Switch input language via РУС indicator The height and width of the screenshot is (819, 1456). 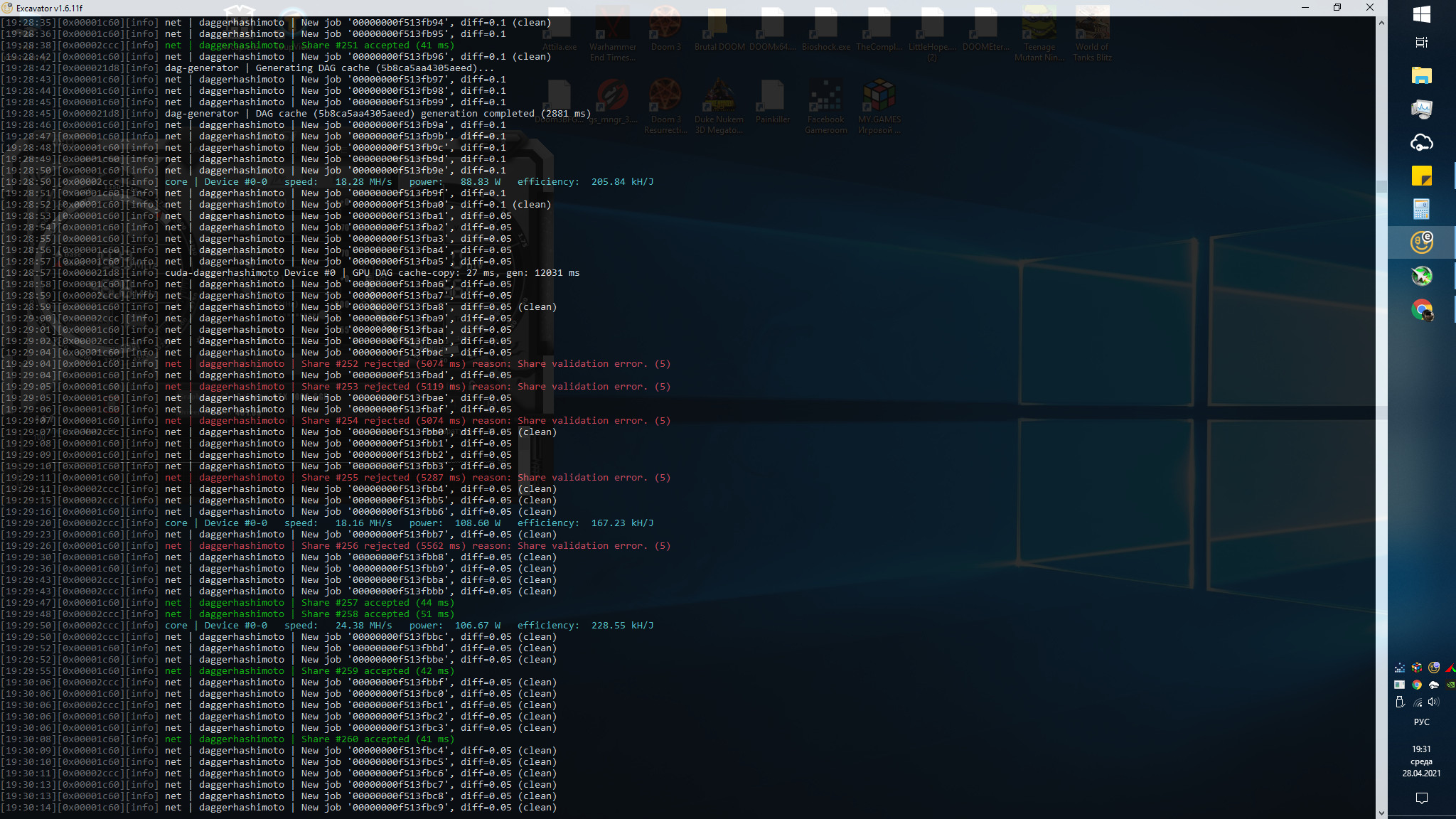pyautogui.click(x=1421, y=722)
